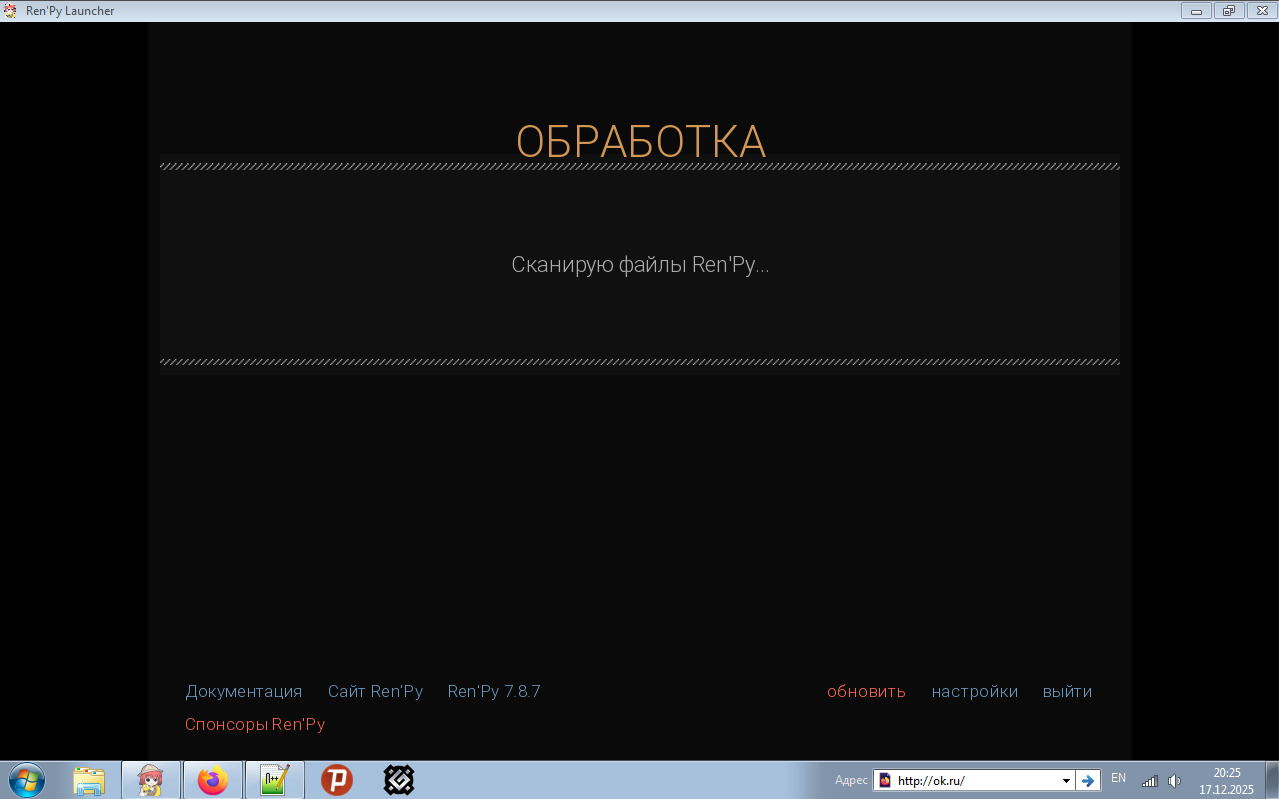Open Notepad++ from the taskbar

tap(275, 780)
